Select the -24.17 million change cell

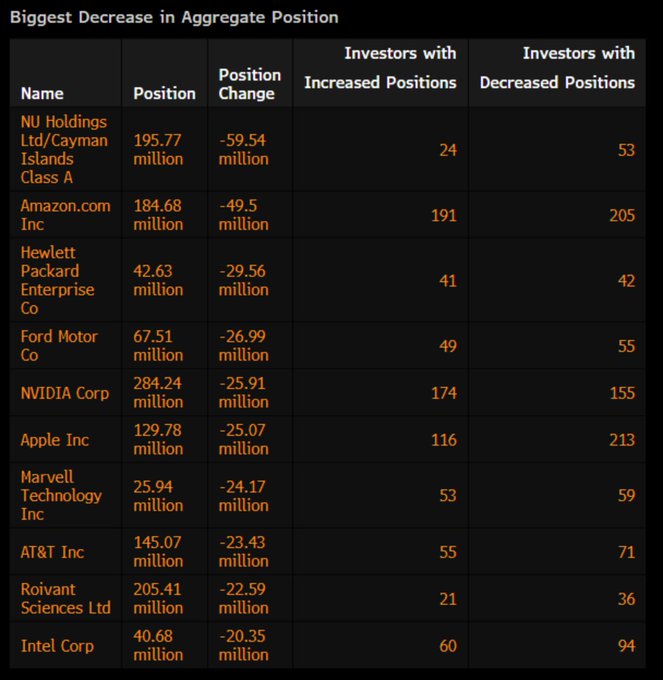click(x=243, y=496)
